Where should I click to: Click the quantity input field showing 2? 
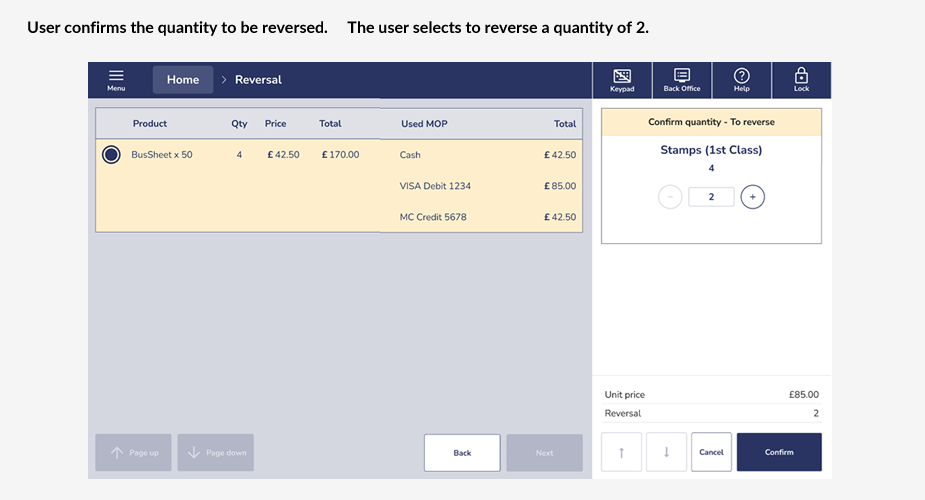[711, 197]
